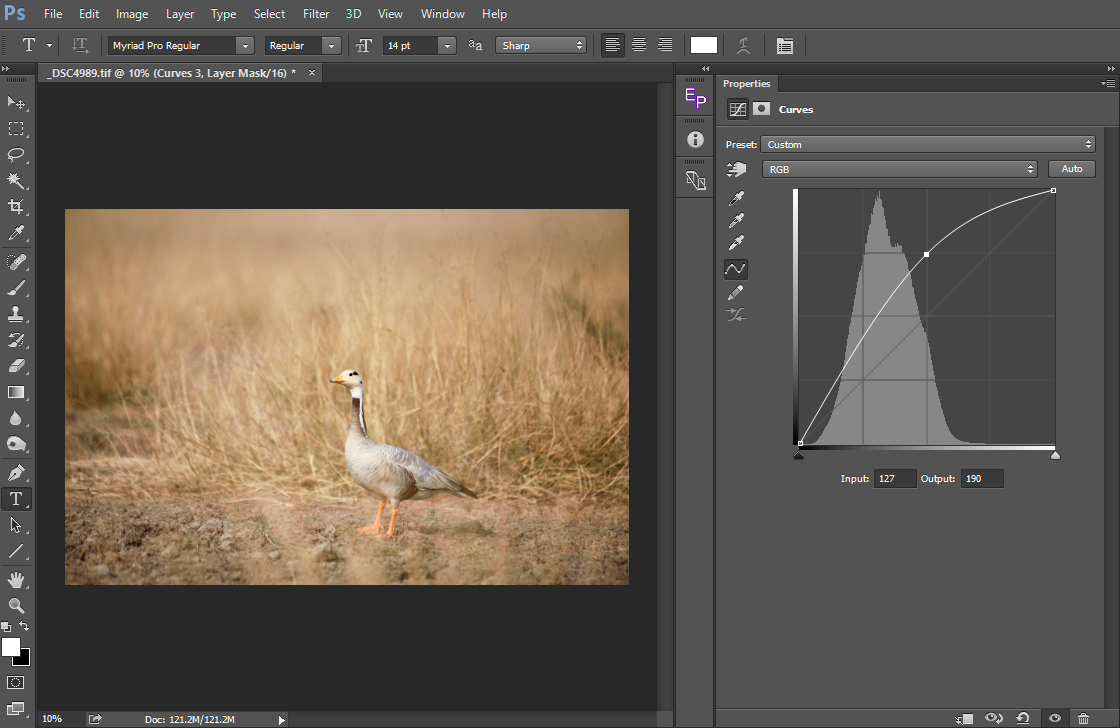
Task: Open the Curves Preset dropdown
Action: [928, 145]
